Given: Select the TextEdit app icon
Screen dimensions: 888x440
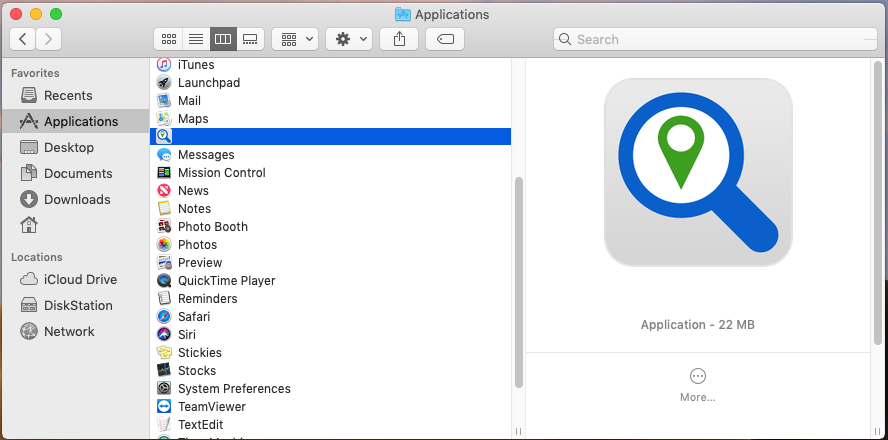Looking at the screenshot, I should coord(164,424).
